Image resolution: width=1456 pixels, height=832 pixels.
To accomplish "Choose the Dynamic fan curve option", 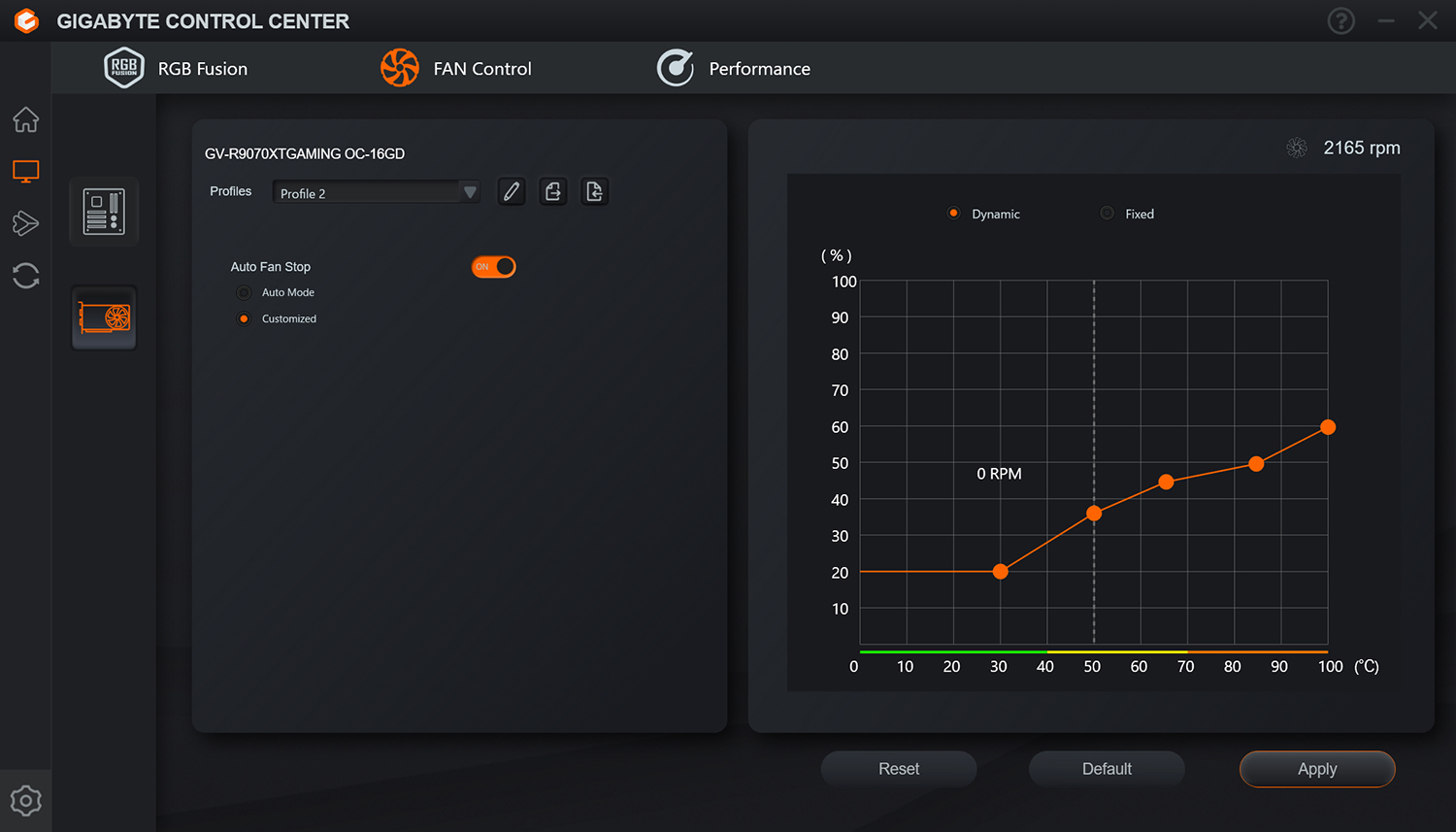I will (954, 214).
